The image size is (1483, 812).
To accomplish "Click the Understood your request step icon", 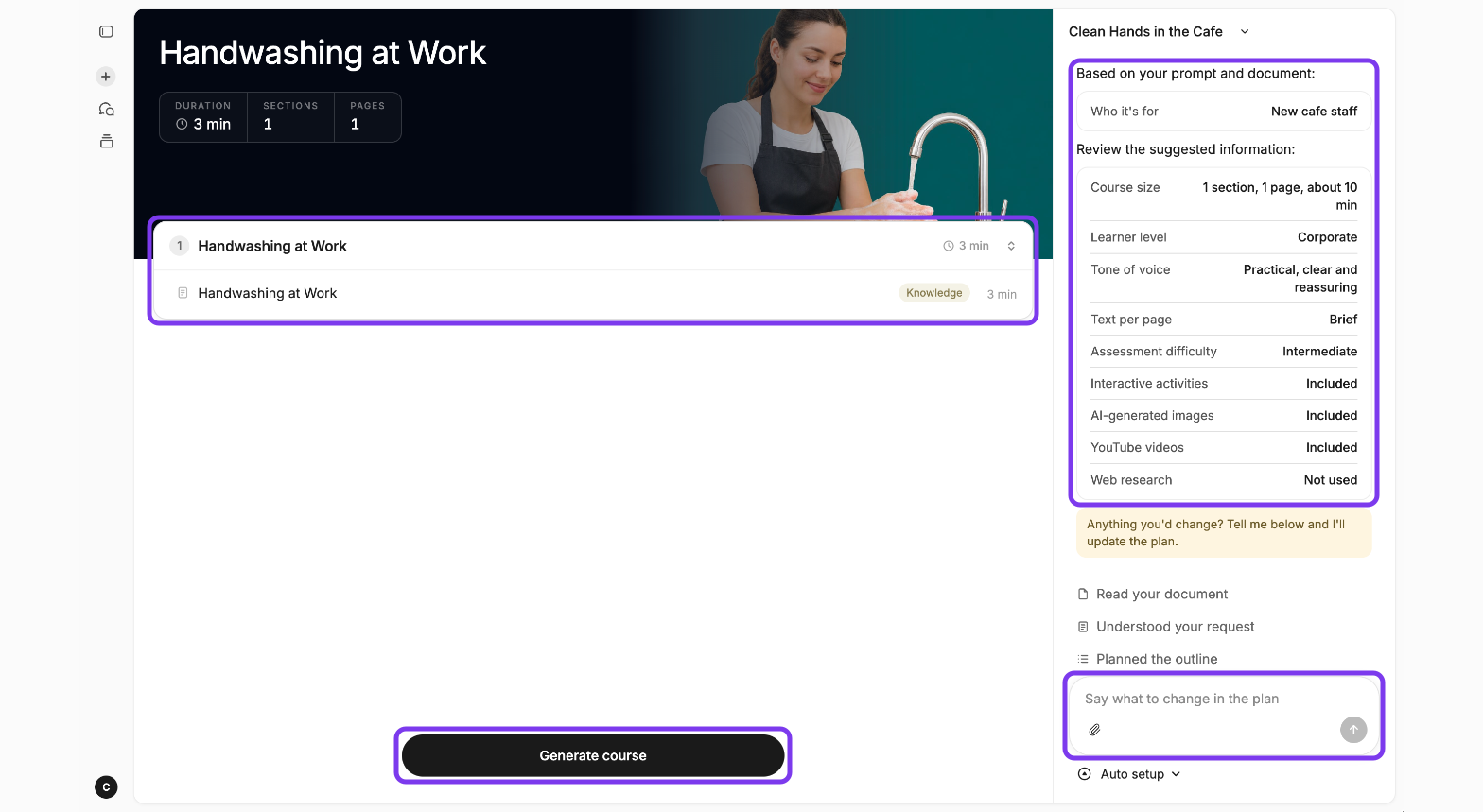I will [x=1083, y=627].
